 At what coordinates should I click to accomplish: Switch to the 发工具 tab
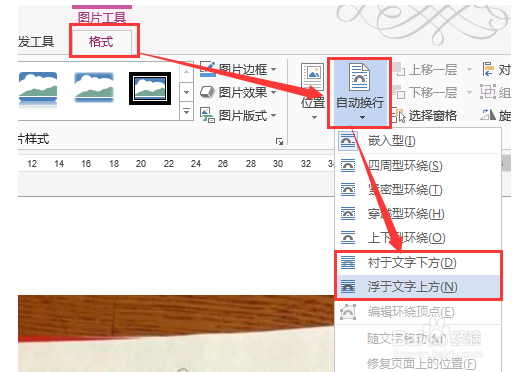point(36,42)
